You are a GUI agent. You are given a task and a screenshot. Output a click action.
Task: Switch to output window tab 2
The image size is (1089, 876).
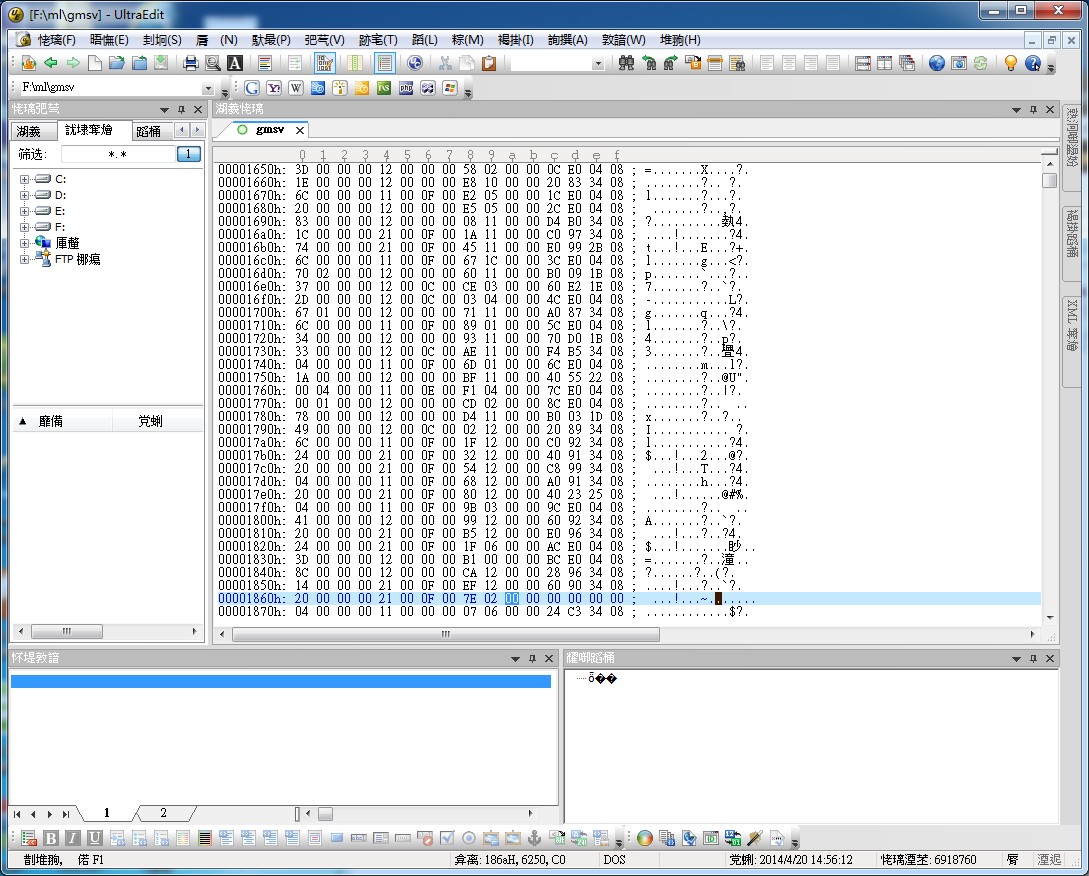pos(163,813)
